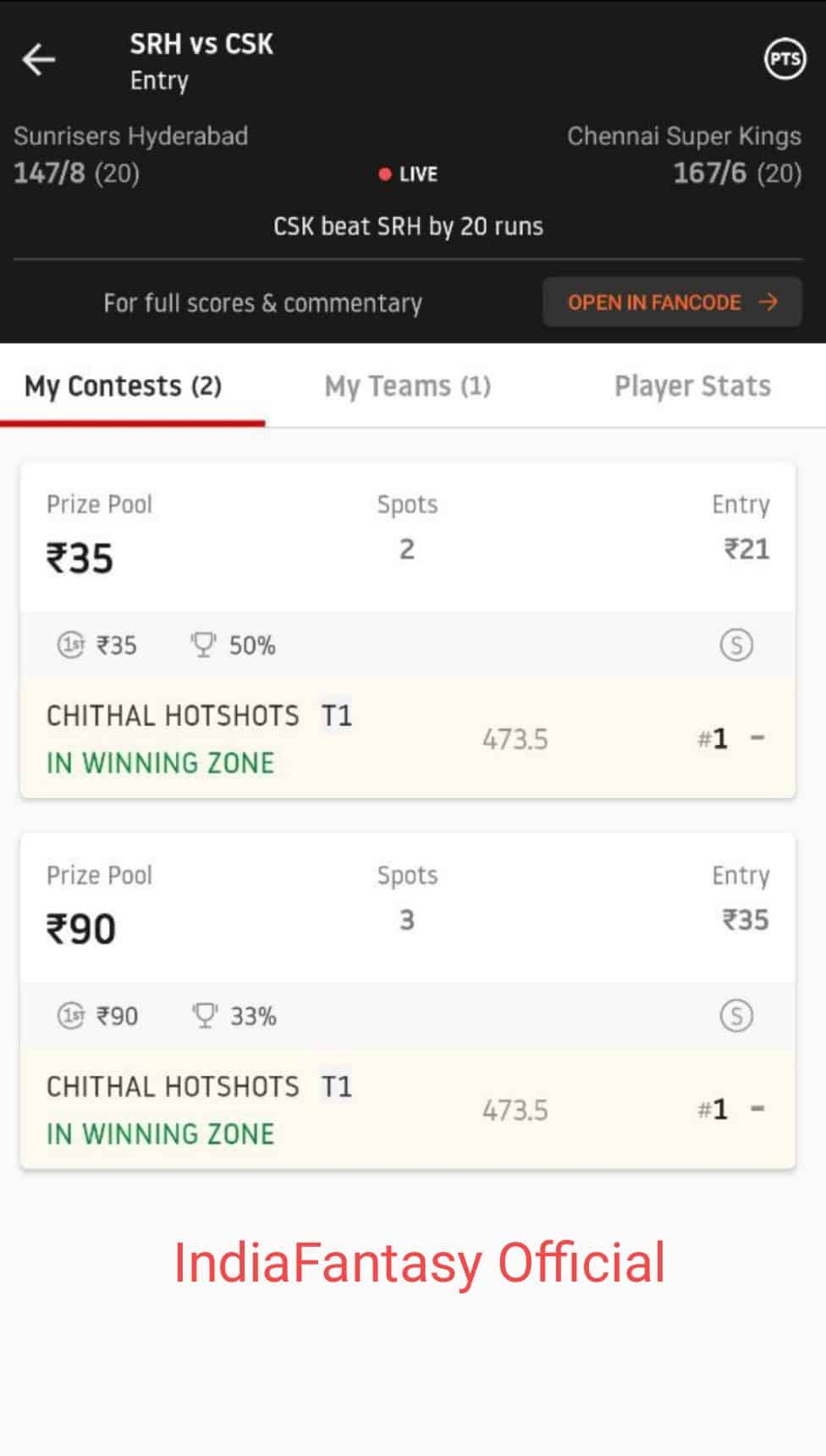Viewport: 826px width, 1456px height.
Task: Tap the S badge on ₹90 contest
Action: pos(735,1015)
